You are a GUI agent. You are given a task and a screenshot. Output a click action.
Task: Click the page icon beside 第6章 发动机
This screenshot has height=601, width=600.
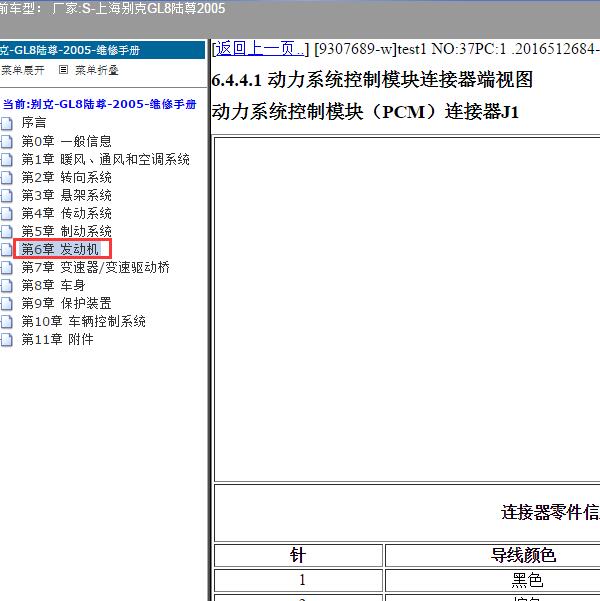(7, 249)
